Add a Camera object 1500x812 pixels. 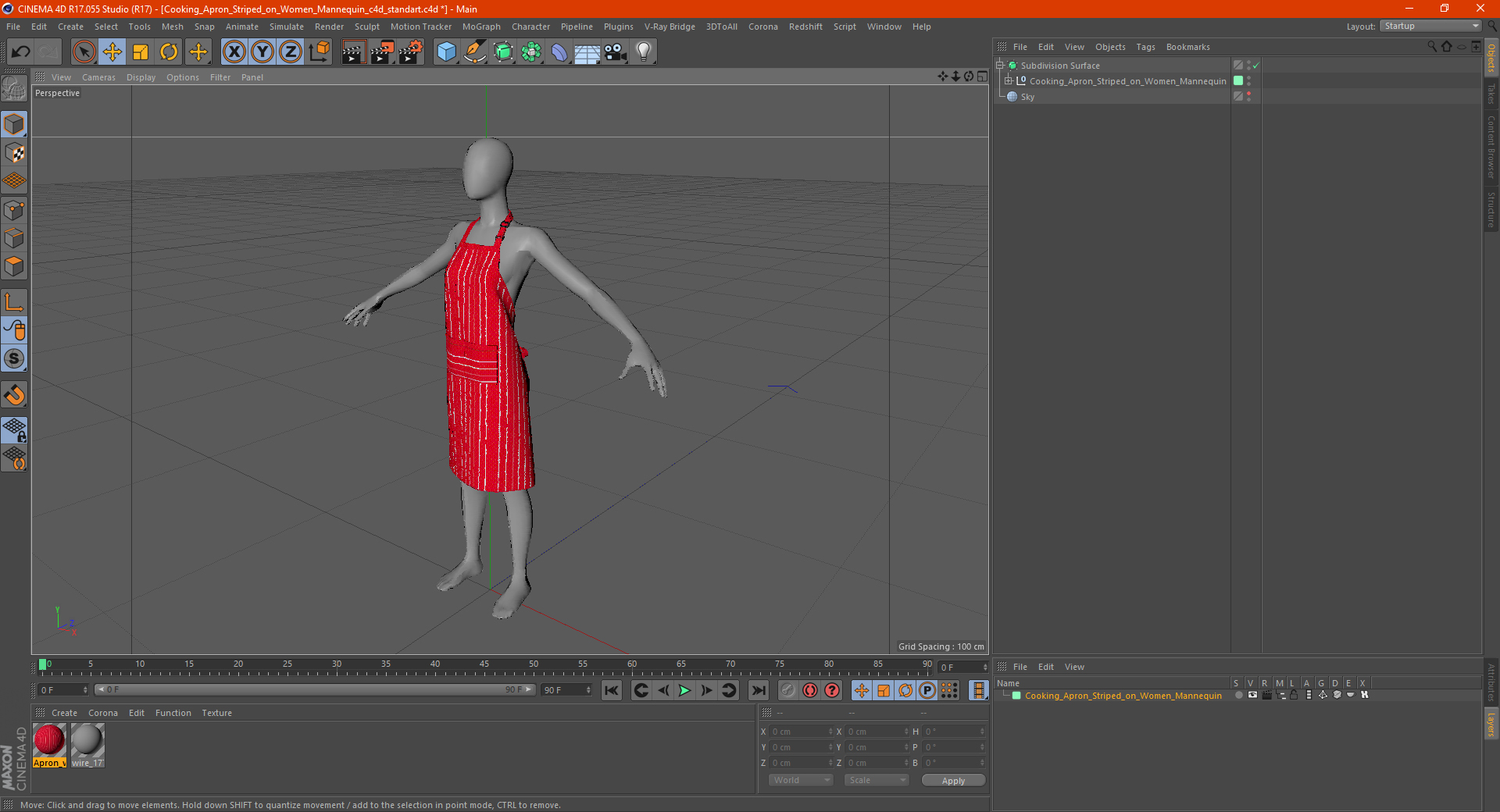coord(616,52)
